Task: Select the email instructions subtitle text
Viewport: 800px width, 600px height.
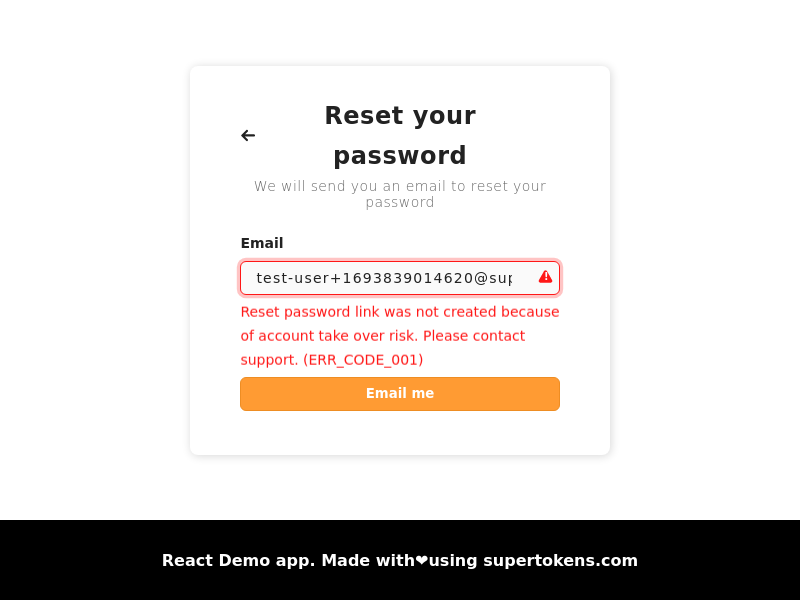Action: 399,193
